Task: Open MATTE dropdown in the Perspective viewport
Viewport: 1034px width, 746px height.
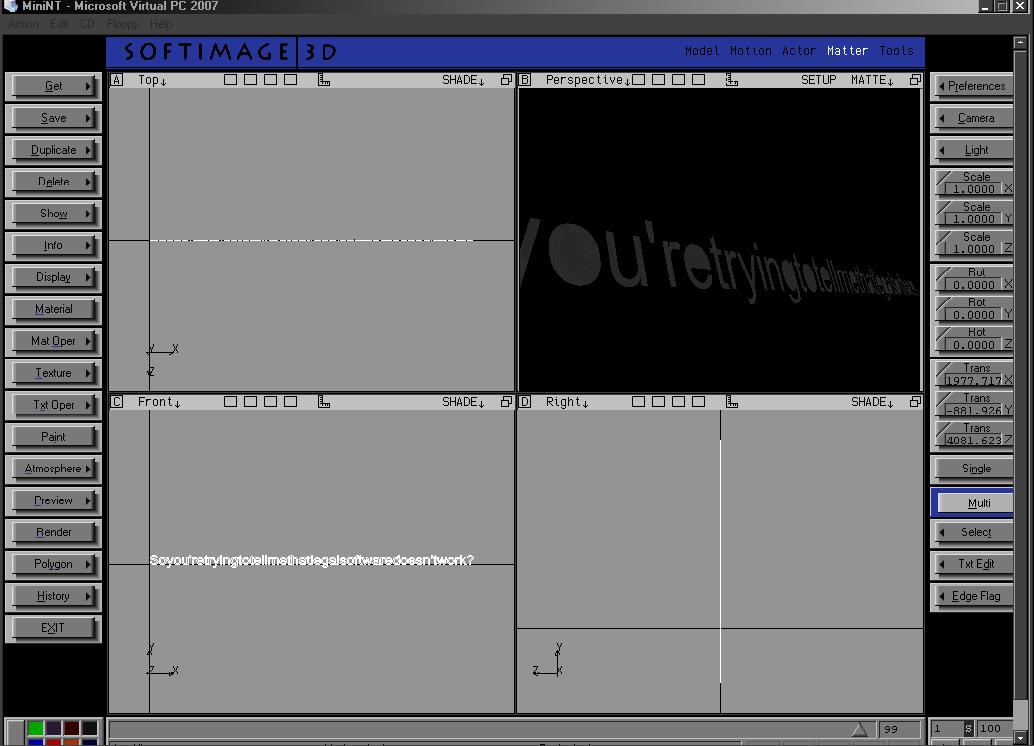Action: [x=872, y=80]
